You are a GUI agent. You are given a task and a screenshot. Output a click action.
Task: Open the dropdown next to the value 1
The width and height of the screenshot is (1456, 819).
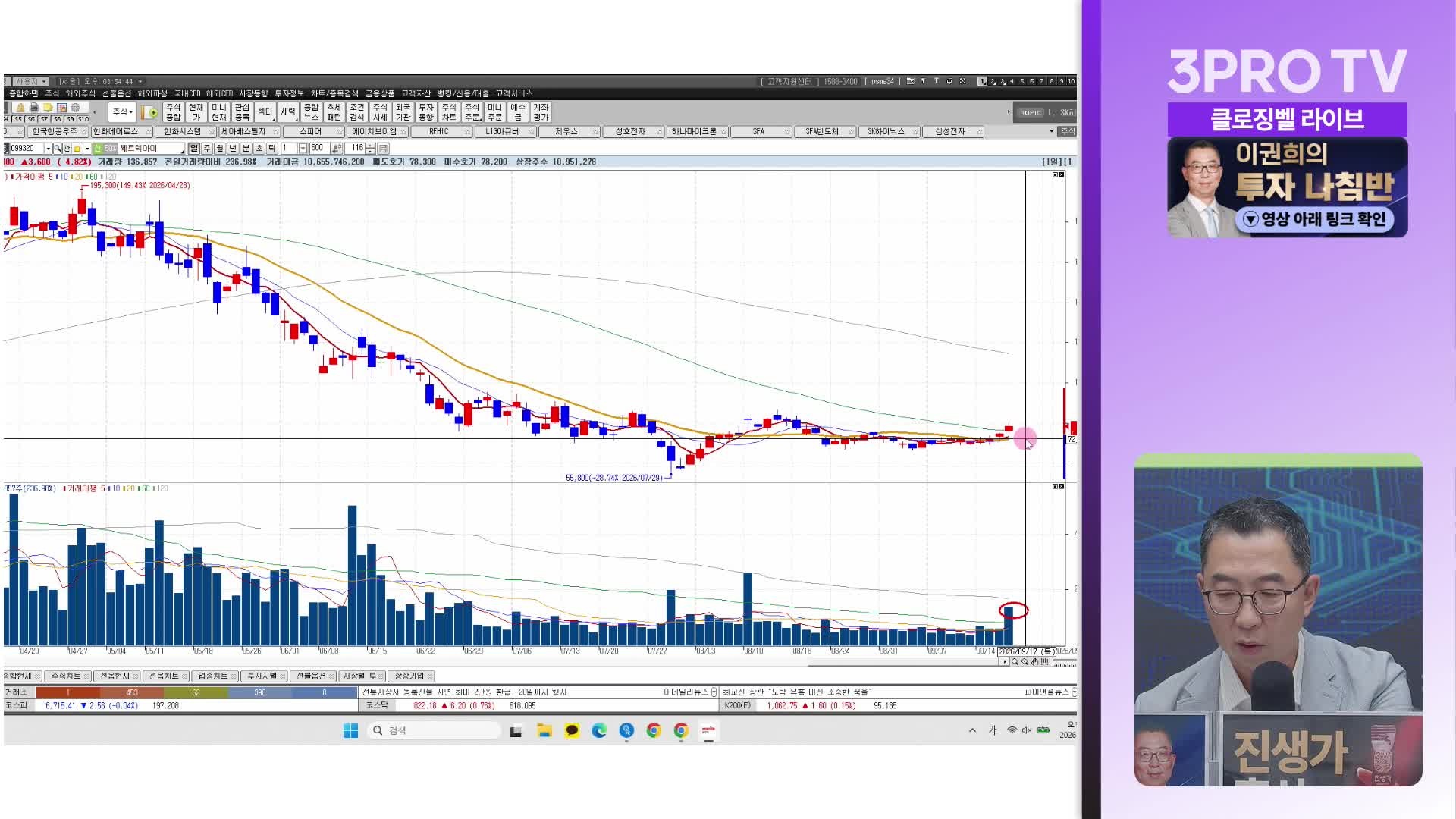coord(303,148)
